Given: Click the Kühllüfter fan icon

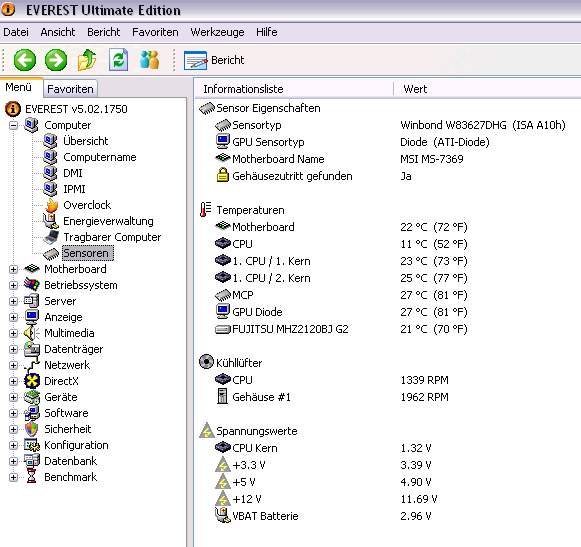Looking at the screenshot, I should pyautogui.click(x=206, y=362).
